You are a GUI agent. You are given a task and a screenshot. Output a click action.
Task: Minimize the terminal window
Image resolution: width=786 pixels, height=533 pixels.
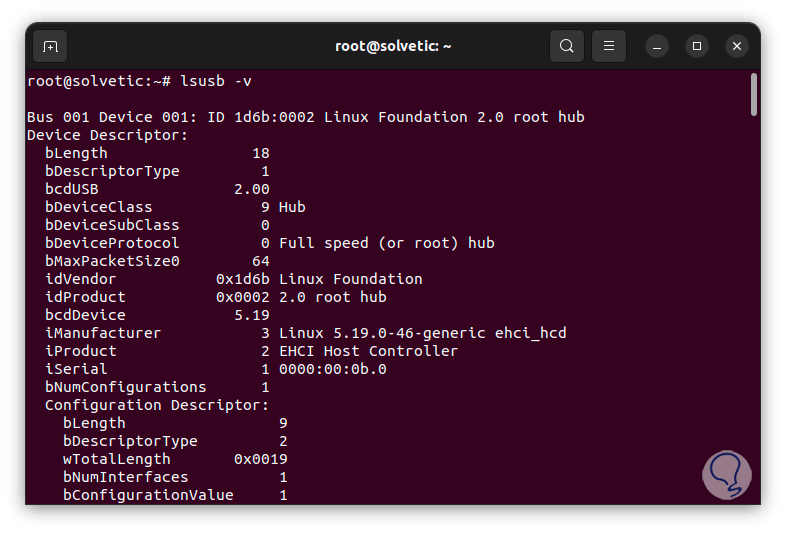click(x=657, y=46)
